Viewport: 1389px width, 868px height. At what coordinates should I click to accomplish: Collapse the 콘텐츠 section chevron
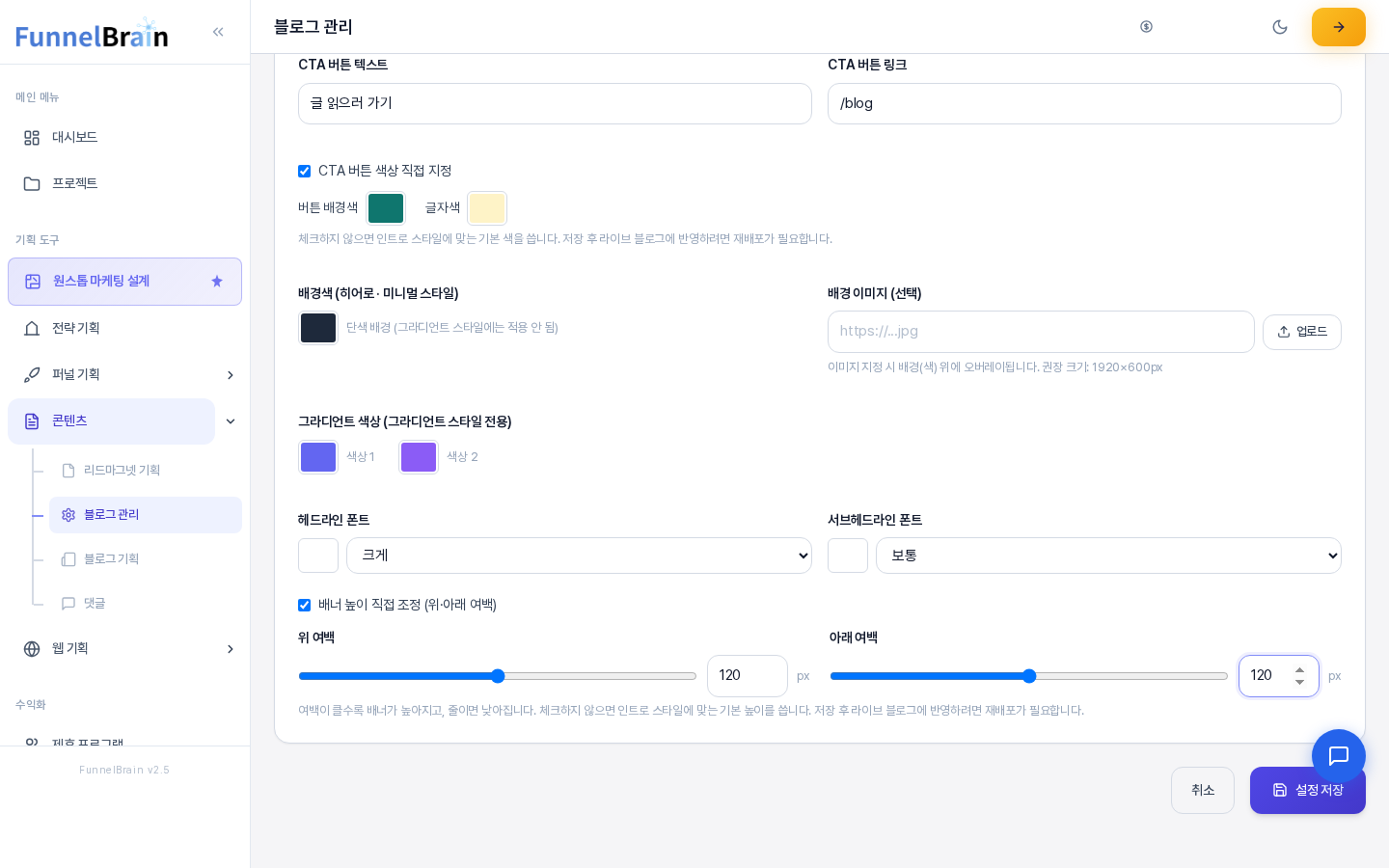pyautogui.click(x=231, y=421)
